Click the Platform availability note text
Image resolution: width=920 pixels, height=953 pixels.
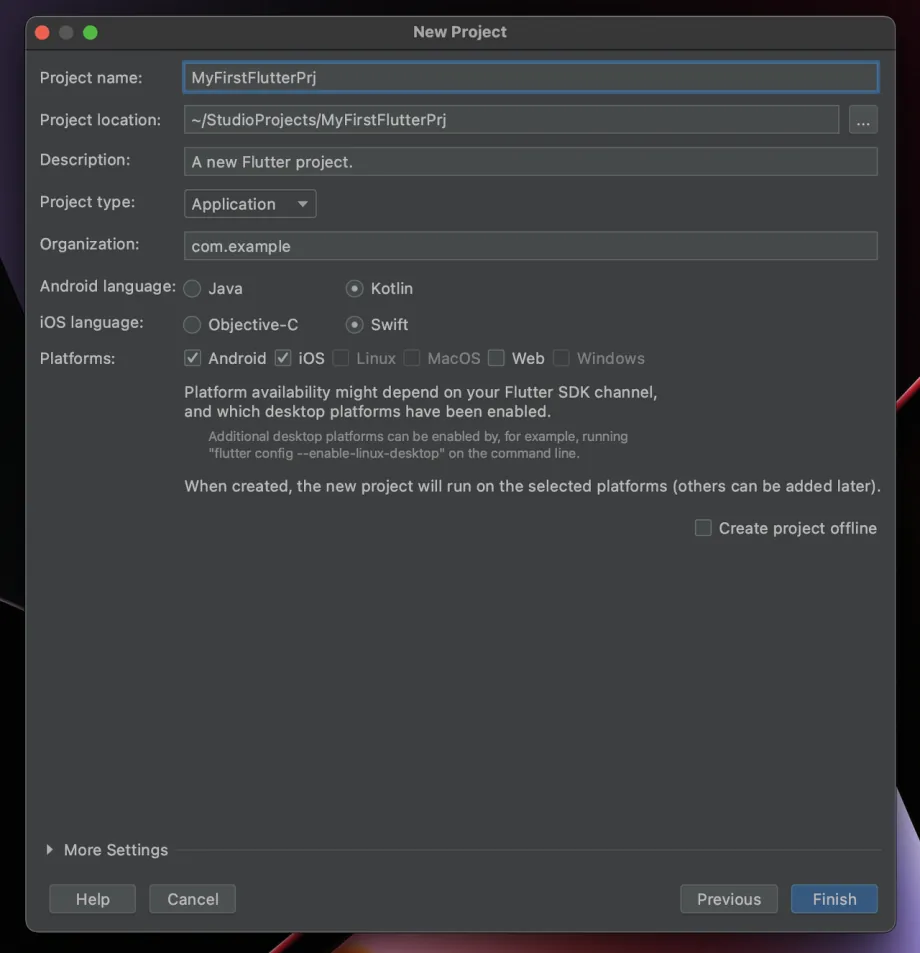[421, 402]
